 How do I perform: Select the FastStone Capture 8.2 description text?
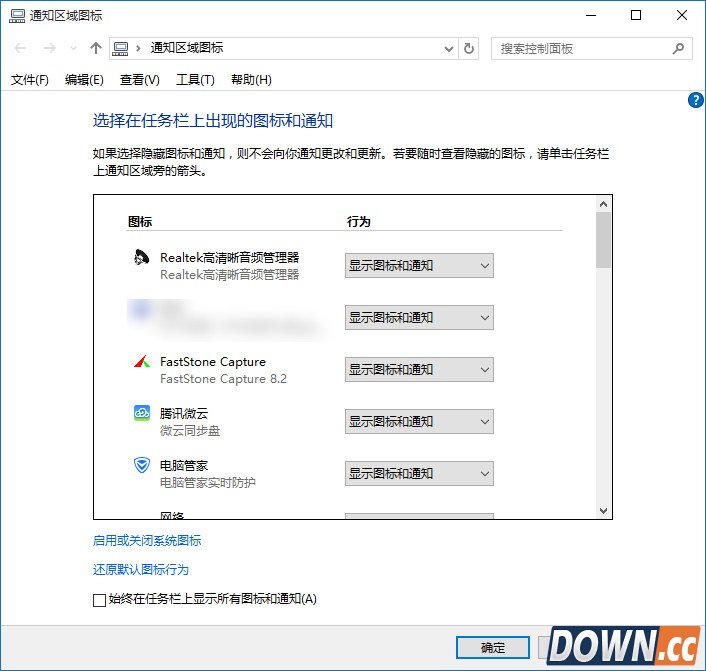point(223,379)
